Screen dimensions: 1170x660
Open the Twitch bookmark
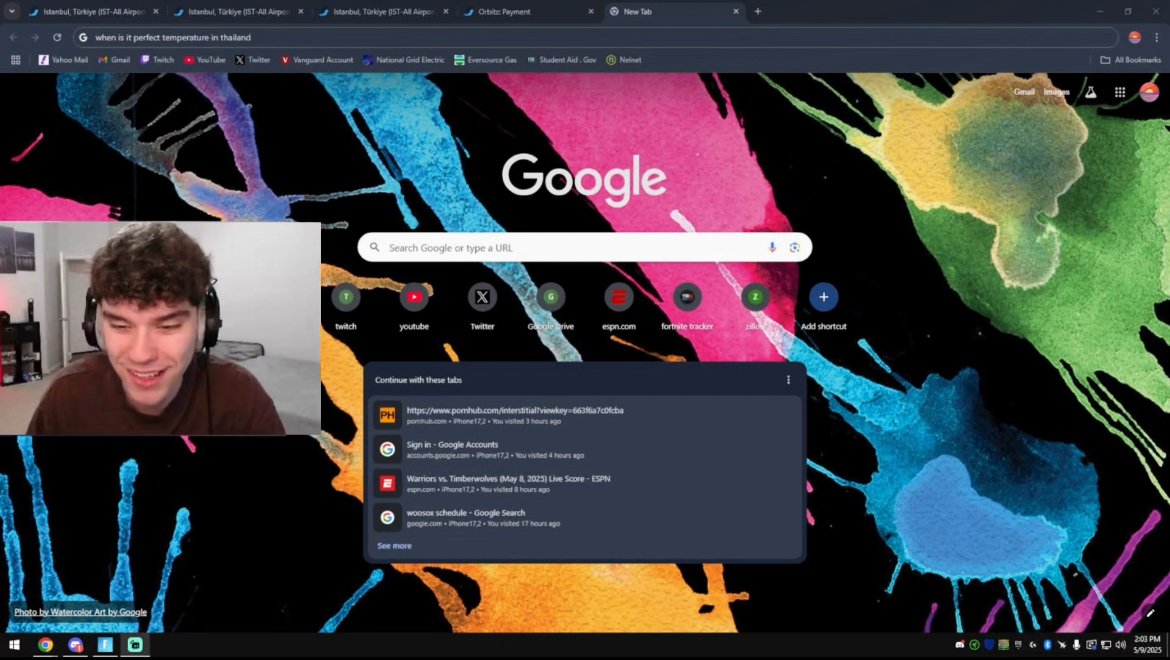click(157, 60)
